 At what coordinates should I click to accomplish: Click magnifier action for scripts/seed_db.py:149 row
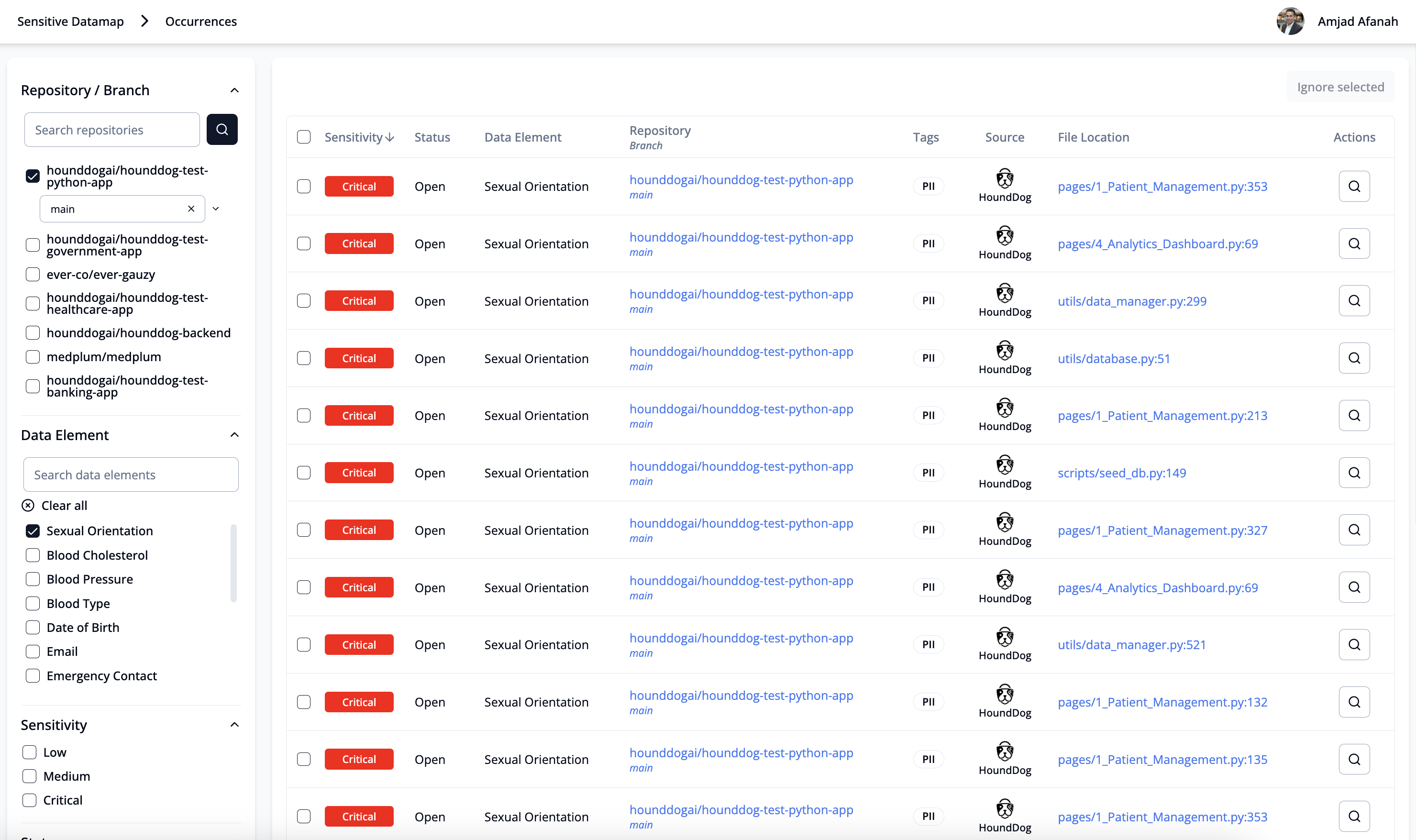[1354, 473]
